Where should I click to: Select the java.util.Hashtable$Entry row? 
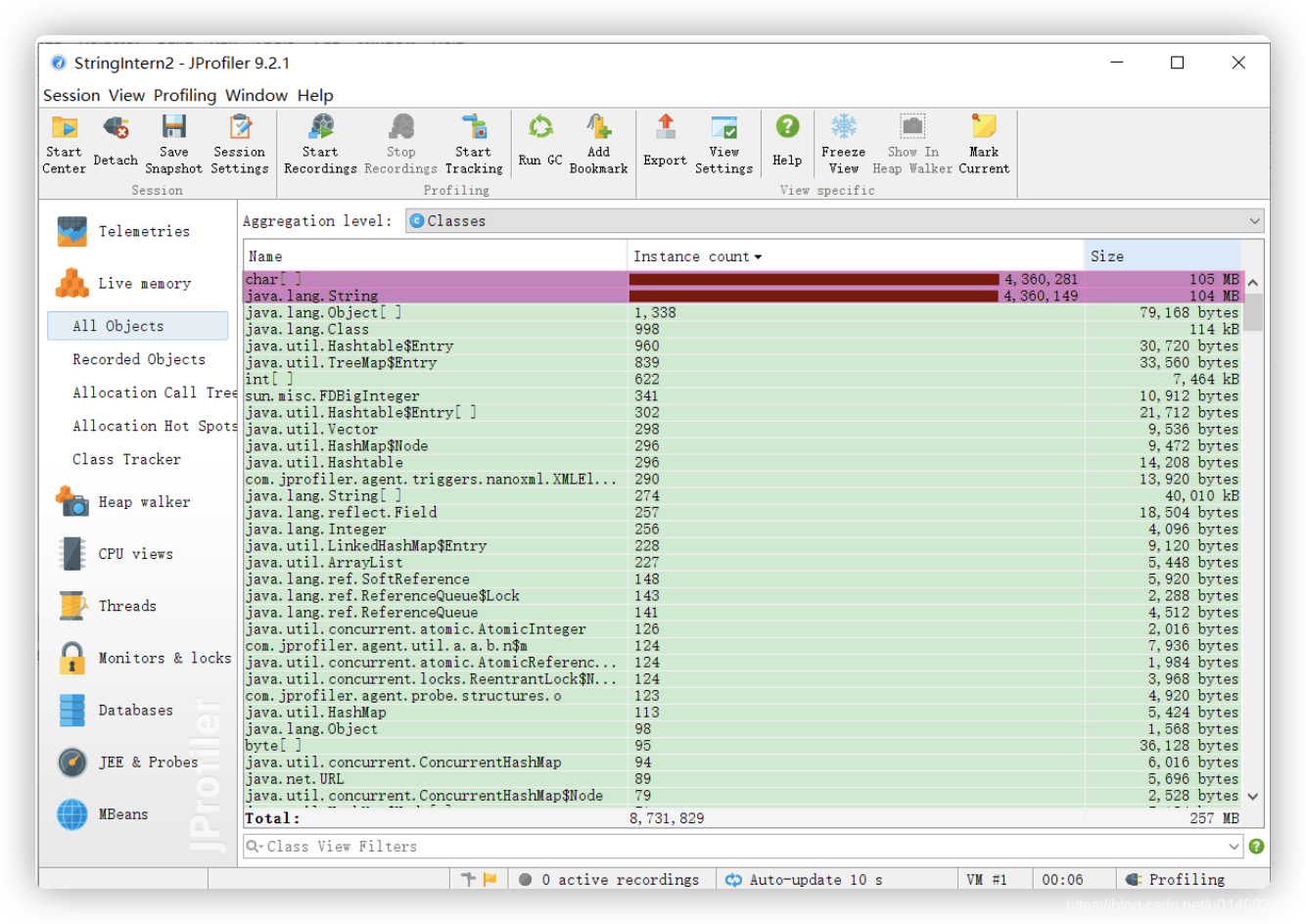click(x=744, y=346)
